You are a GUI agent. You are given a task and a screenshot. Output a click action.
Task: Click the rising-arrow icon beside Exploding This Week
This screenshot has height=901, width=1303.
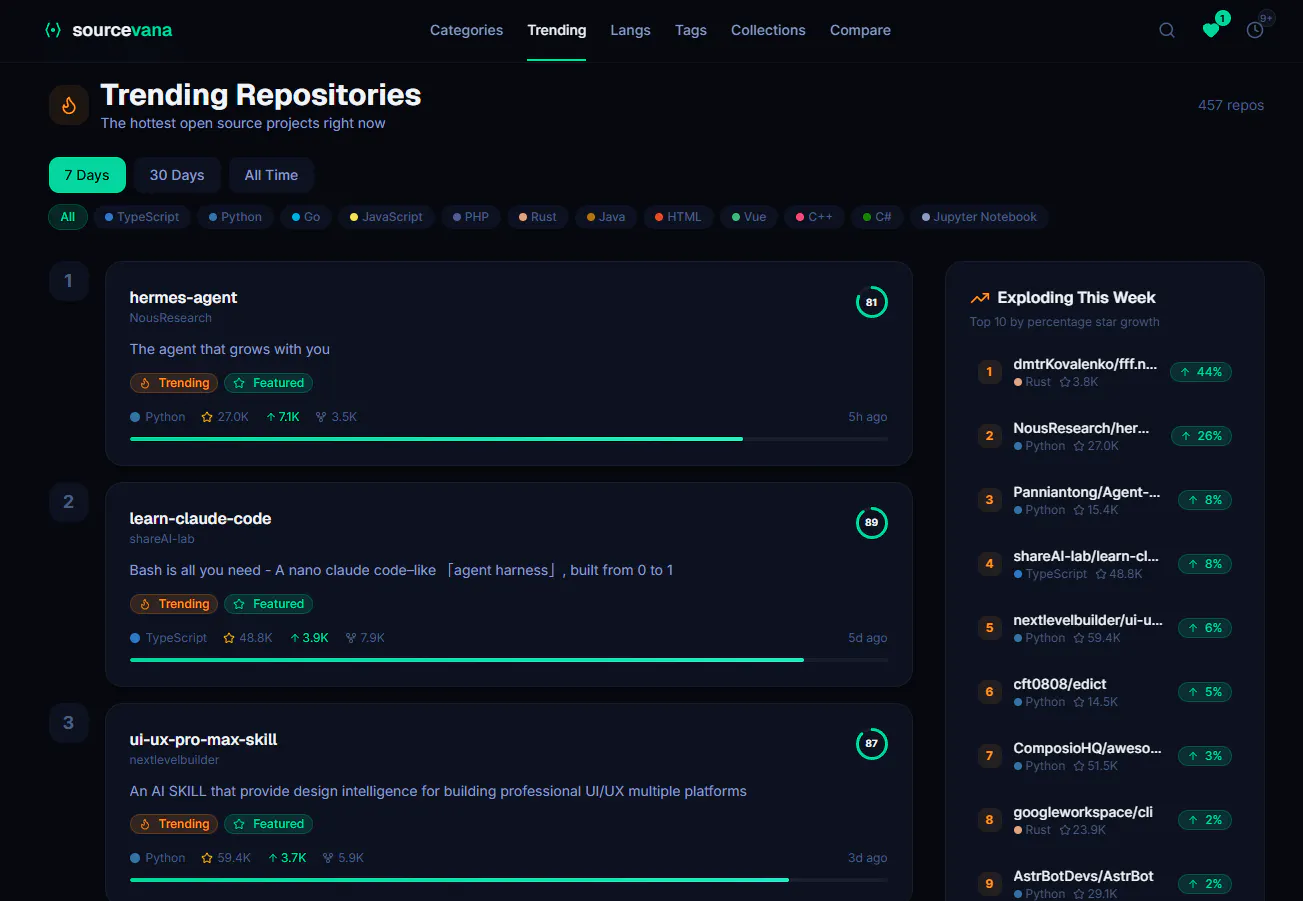980,298
